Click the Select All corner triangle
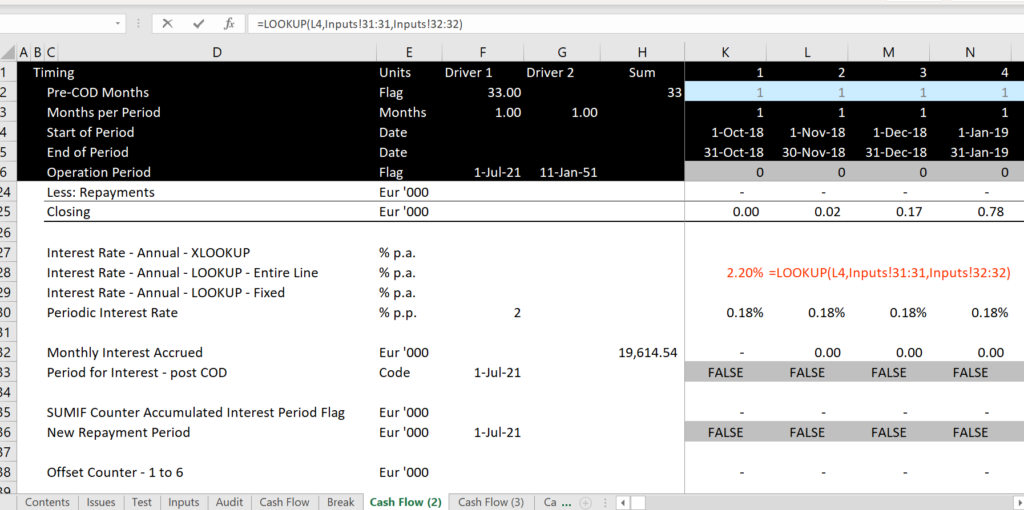Image resolution: width=1024 pixels, height=510 pixels. [8, 52]
